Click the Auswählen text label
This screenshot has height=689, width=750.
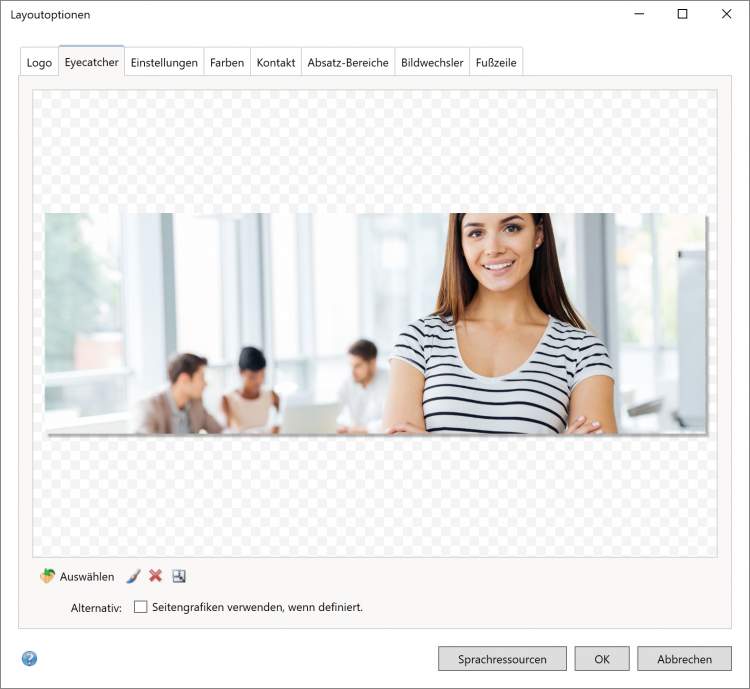click(87, 577)
